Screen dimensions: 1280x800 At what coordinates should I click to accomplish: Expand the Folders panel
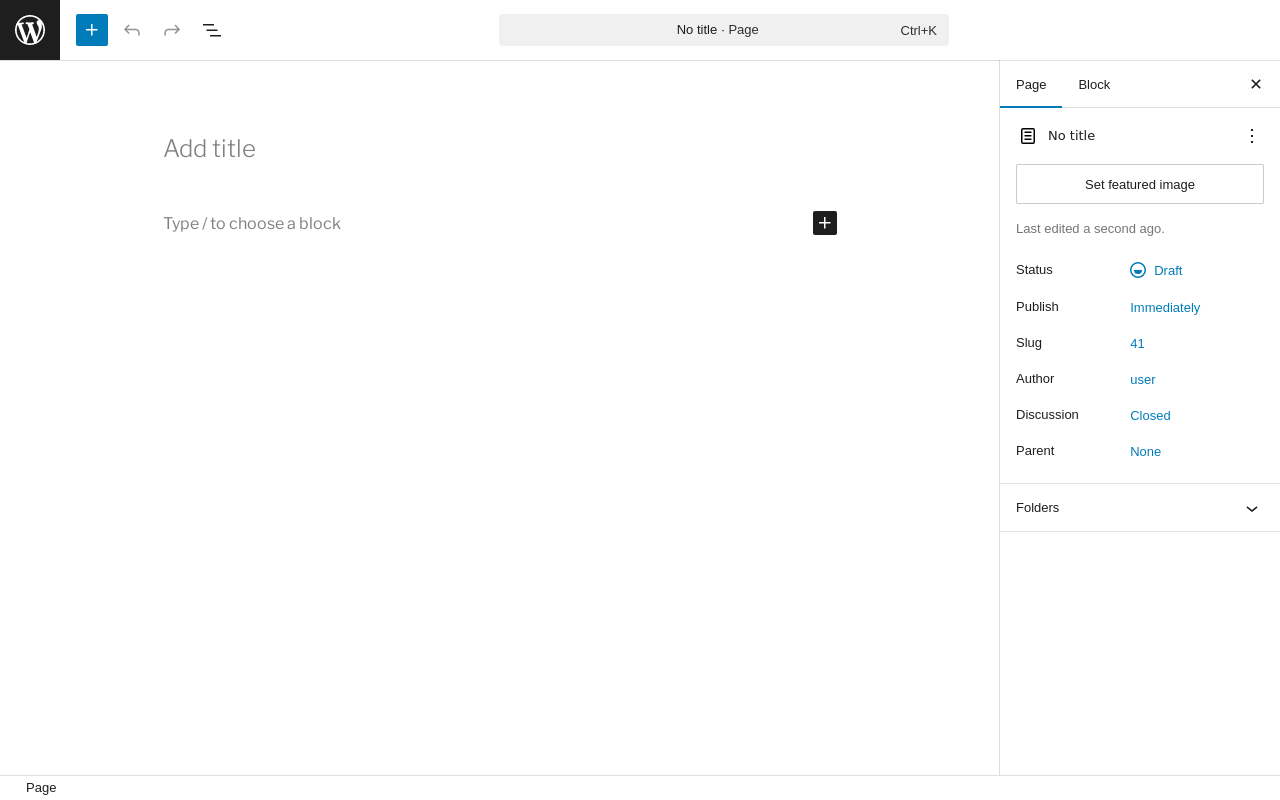(1140, 508)
